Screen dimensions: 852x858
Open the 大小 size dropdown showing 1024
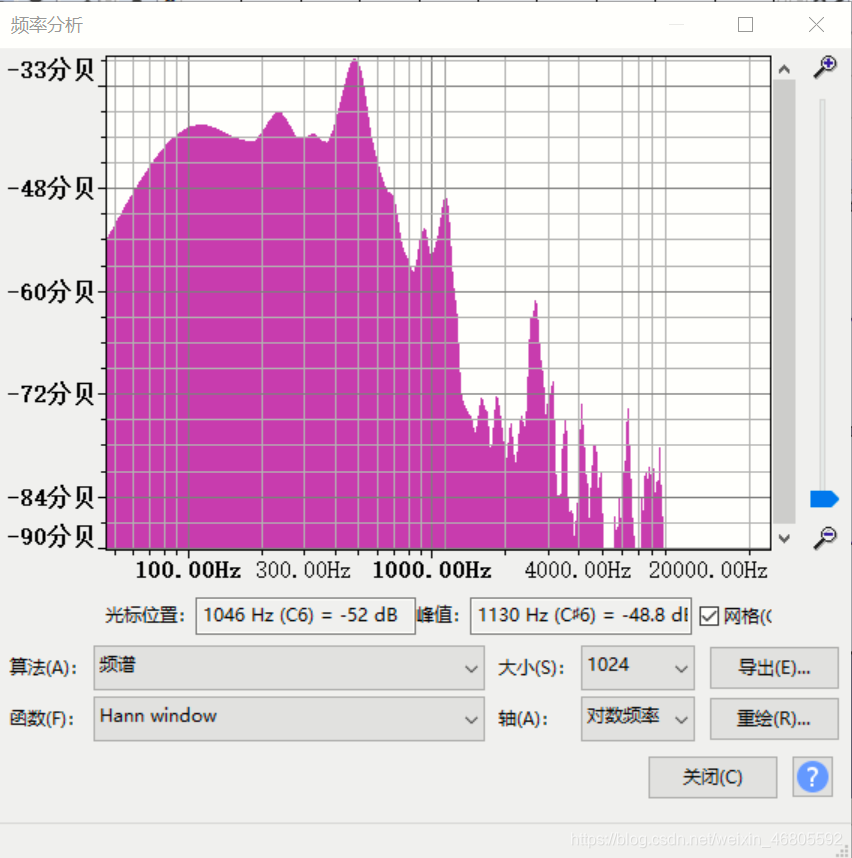tap(637, 668)
